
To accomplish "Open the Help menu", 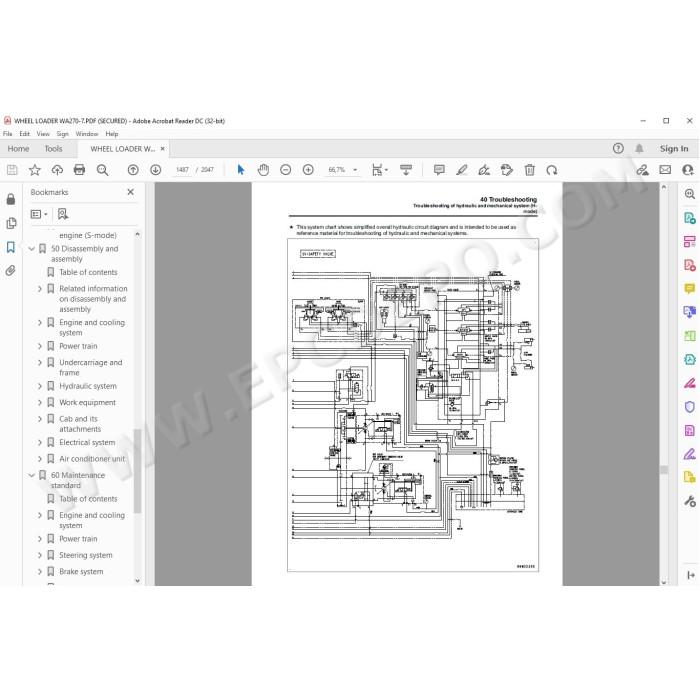I will coord(112,134).
